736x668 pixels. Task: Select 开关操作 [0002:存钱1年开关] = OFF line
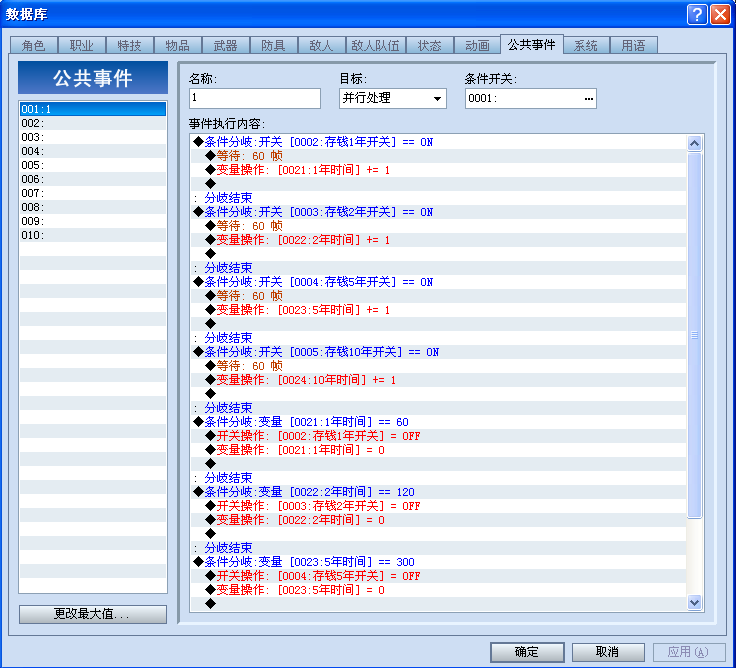pyautogui.click(x=439, y=436)
